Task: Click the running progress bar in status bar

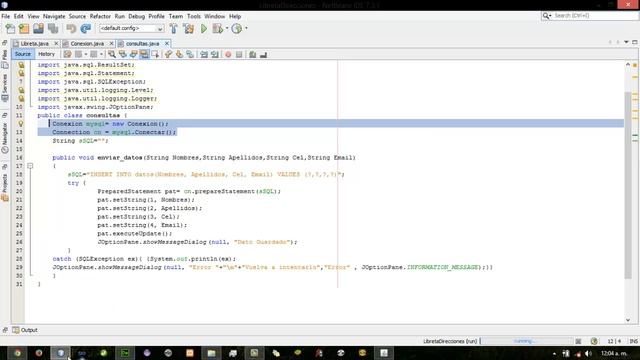Action: [x=527, y=341]
